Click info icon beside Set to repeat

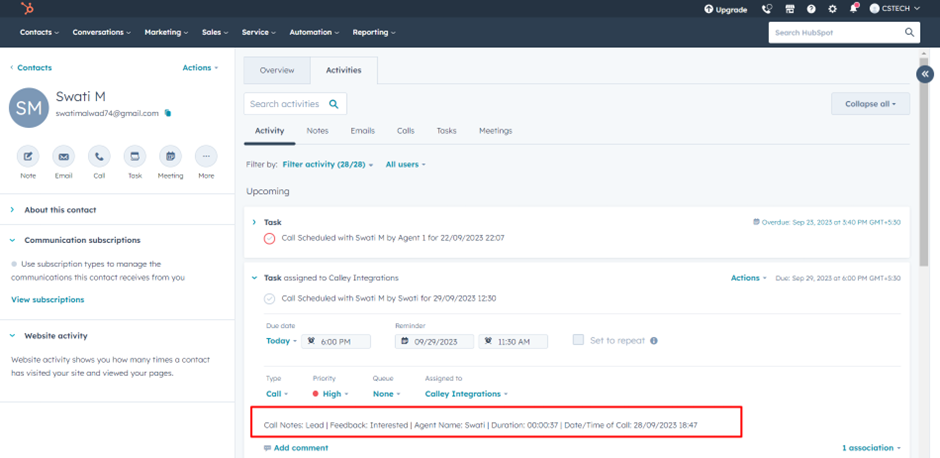(654, 341)
